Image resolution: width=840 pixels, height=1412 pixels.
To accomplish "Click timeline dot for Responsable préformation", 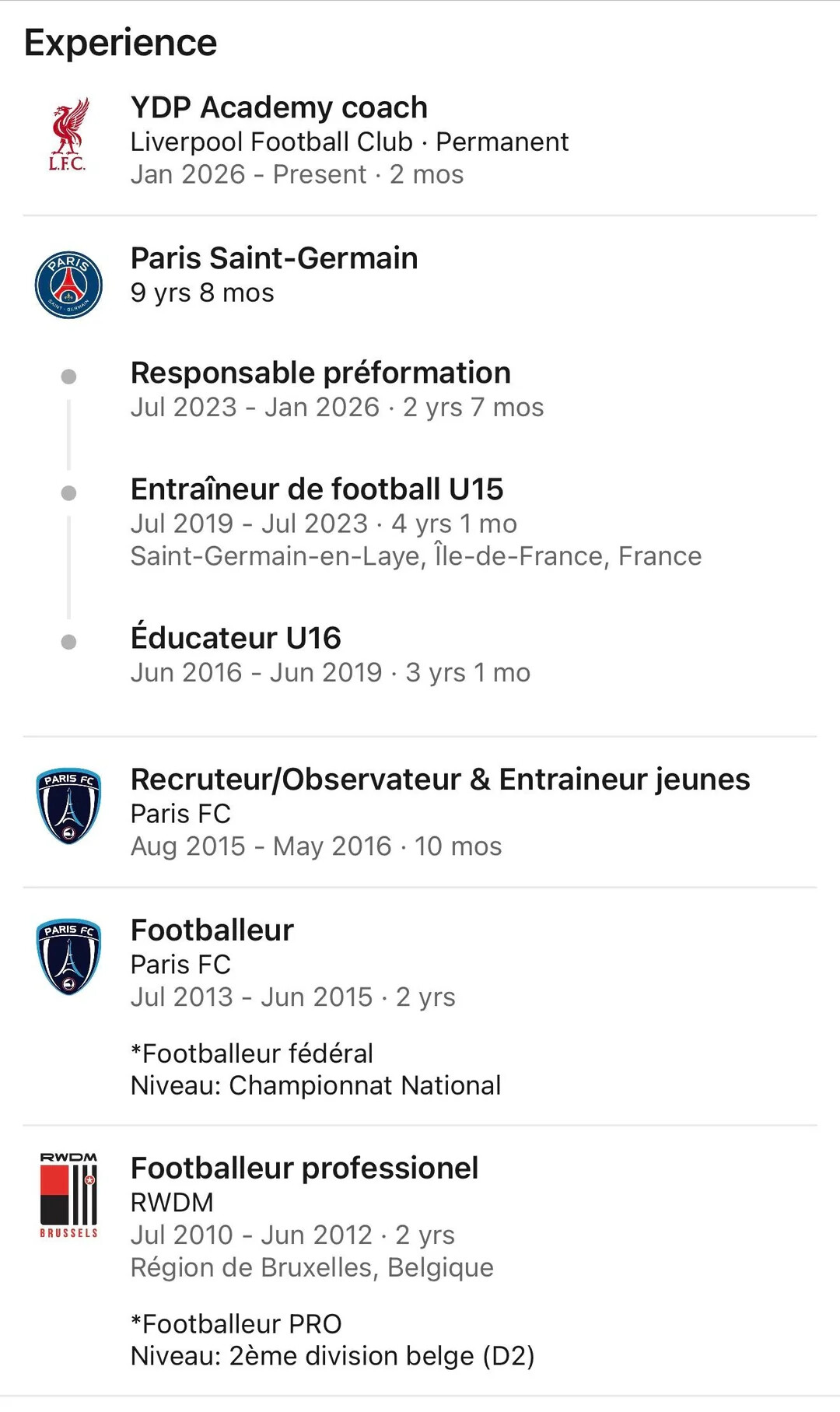I will (x=68, y=377).
